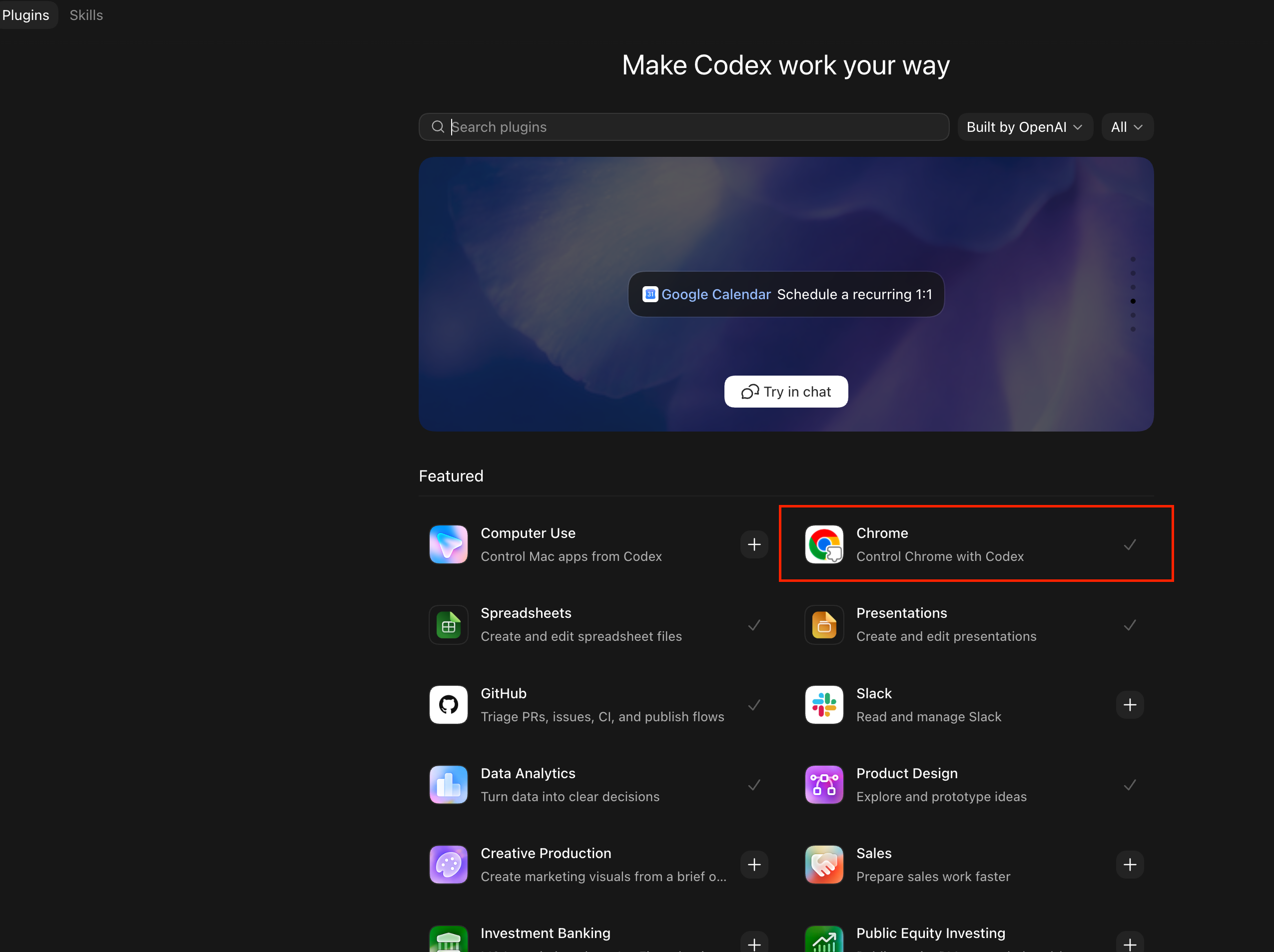Click the Chrome installed checkmark

point(1130,545)
